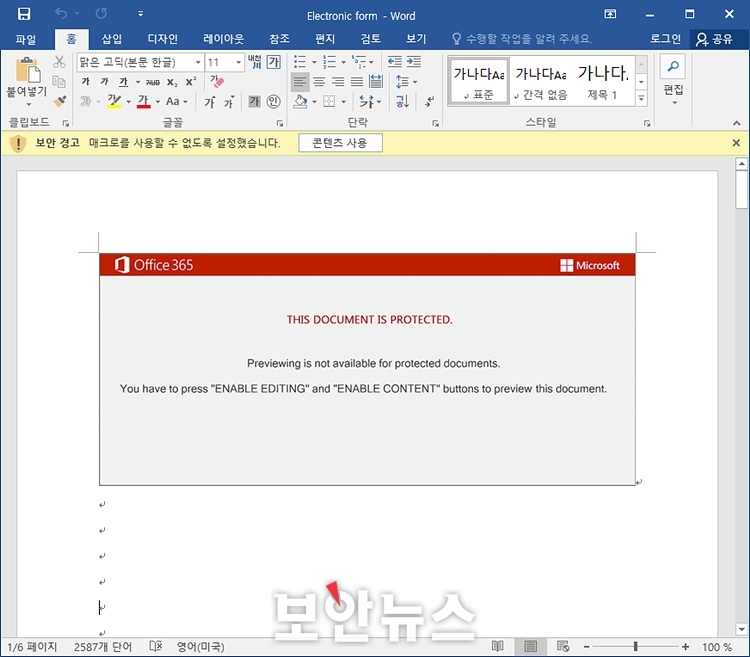750x657 pixels.
Task: Toggle italic 가 formatting
Action: pos(104,82)
